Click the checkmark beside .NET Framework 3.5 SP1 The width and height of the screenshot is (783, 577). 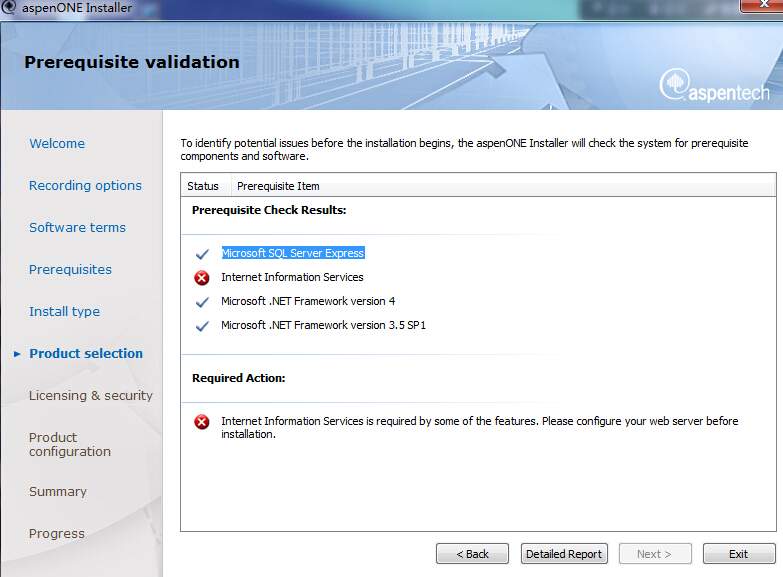202,326
